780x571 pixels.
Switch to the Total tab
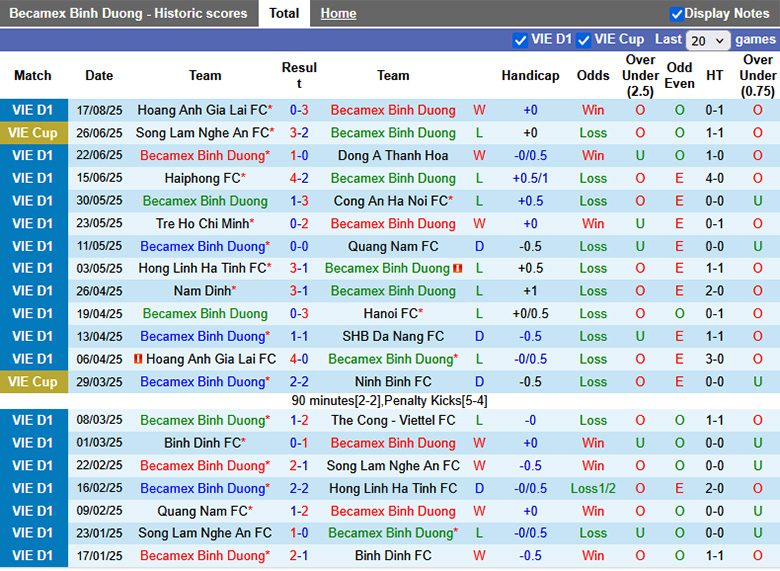click(x=284, y=13)
